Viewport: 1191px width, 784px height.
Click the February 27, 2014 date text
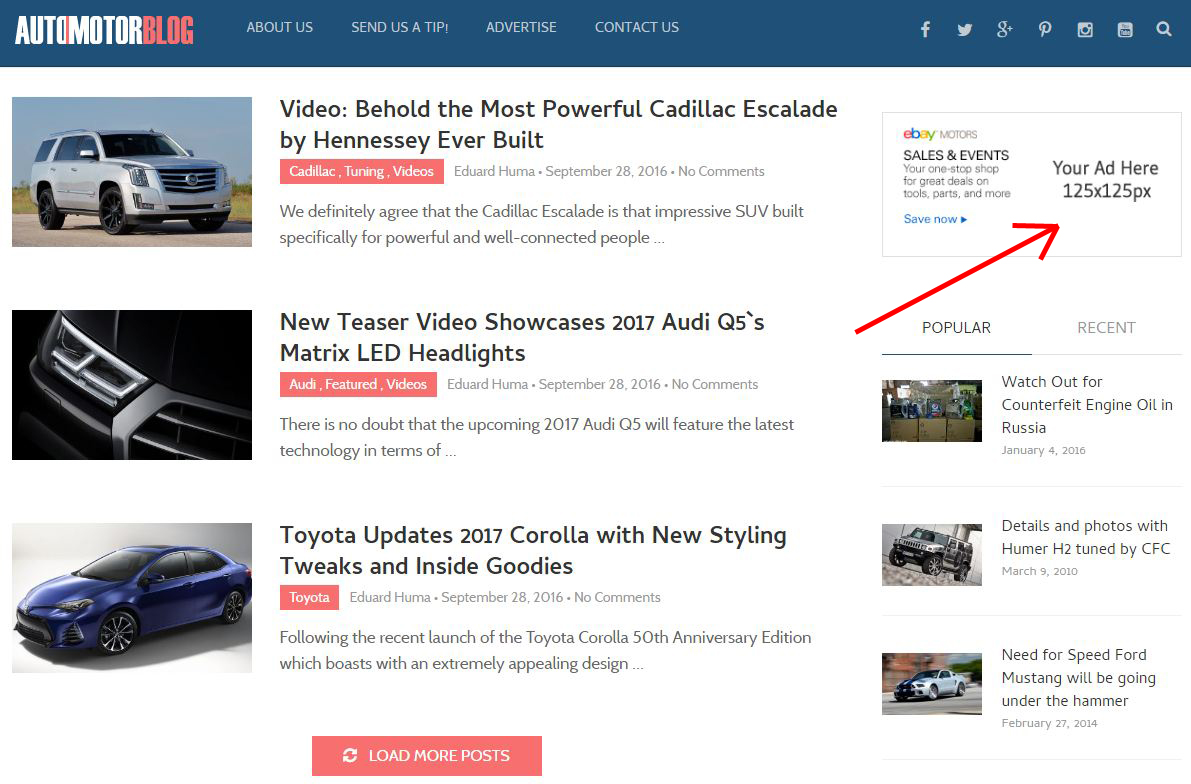[1049, 723]
